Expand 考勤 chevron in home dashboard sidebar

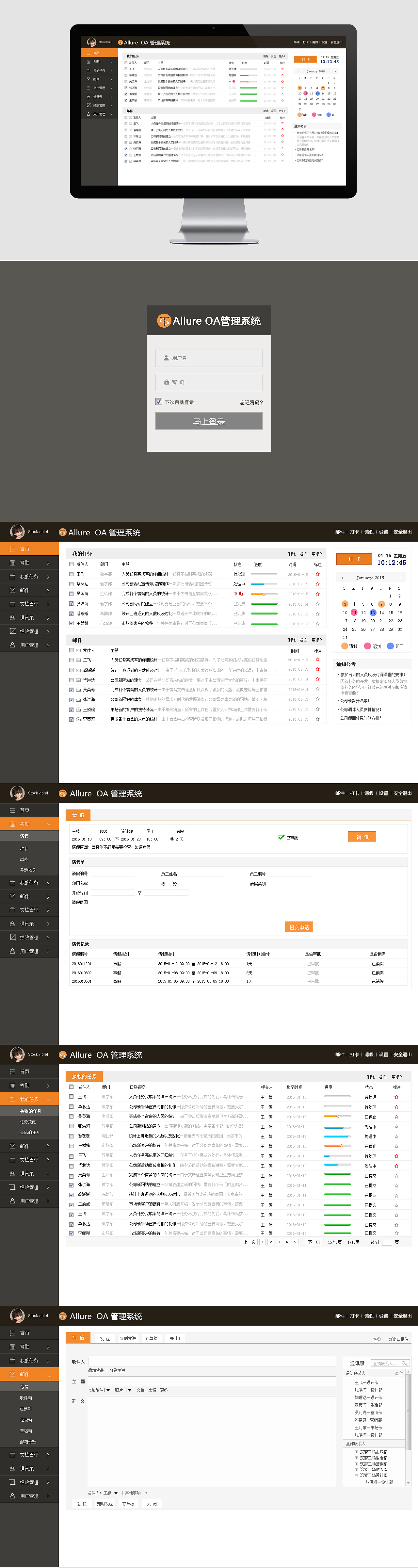tap(48, 563)
